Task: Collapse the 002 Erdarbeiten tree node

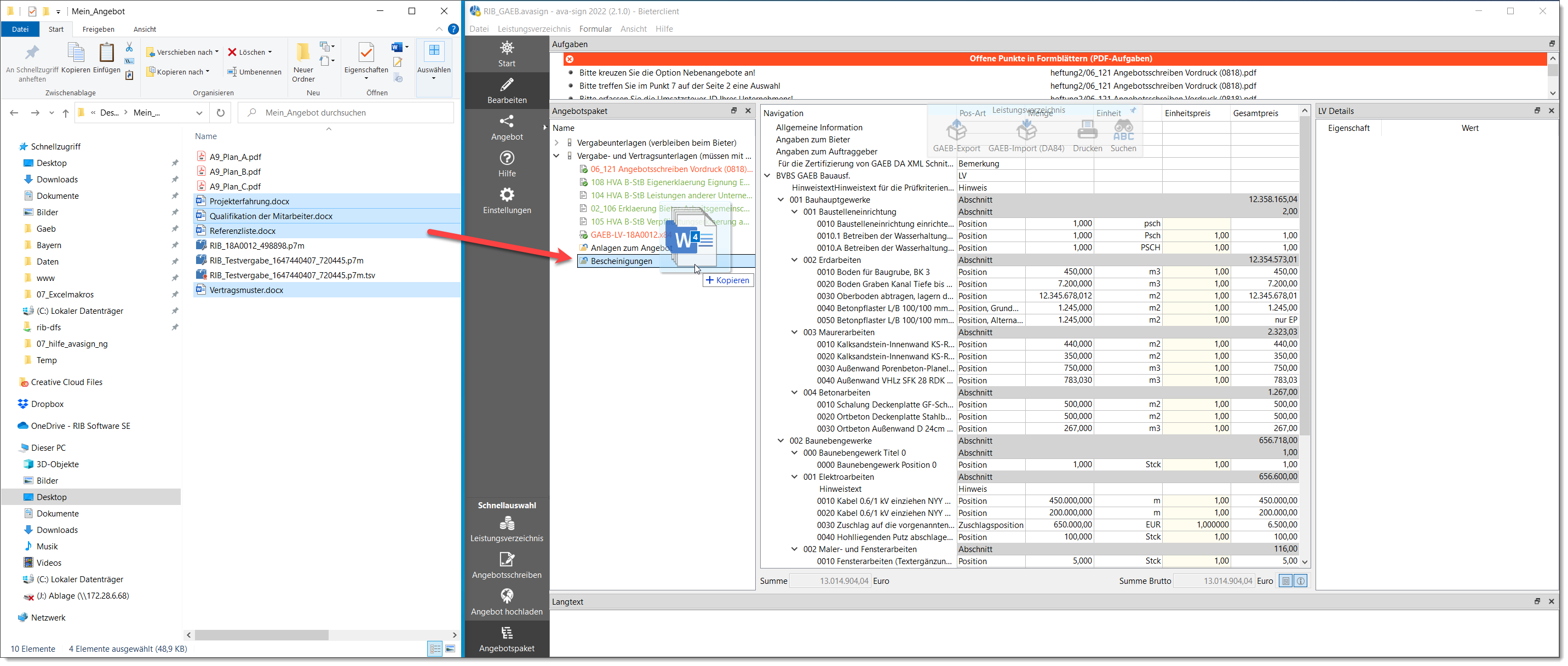Action: coord(794,260)
